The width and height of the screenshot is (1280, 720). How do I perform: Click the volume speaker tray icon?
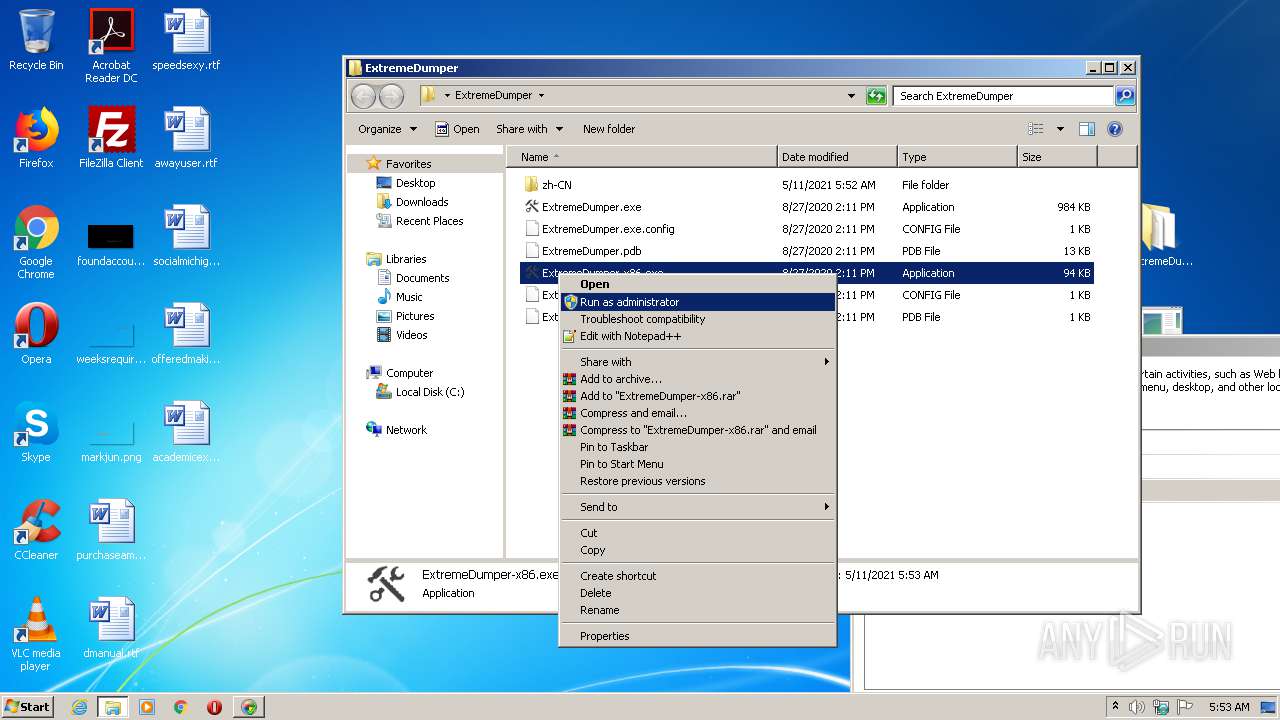(1137, 707)
